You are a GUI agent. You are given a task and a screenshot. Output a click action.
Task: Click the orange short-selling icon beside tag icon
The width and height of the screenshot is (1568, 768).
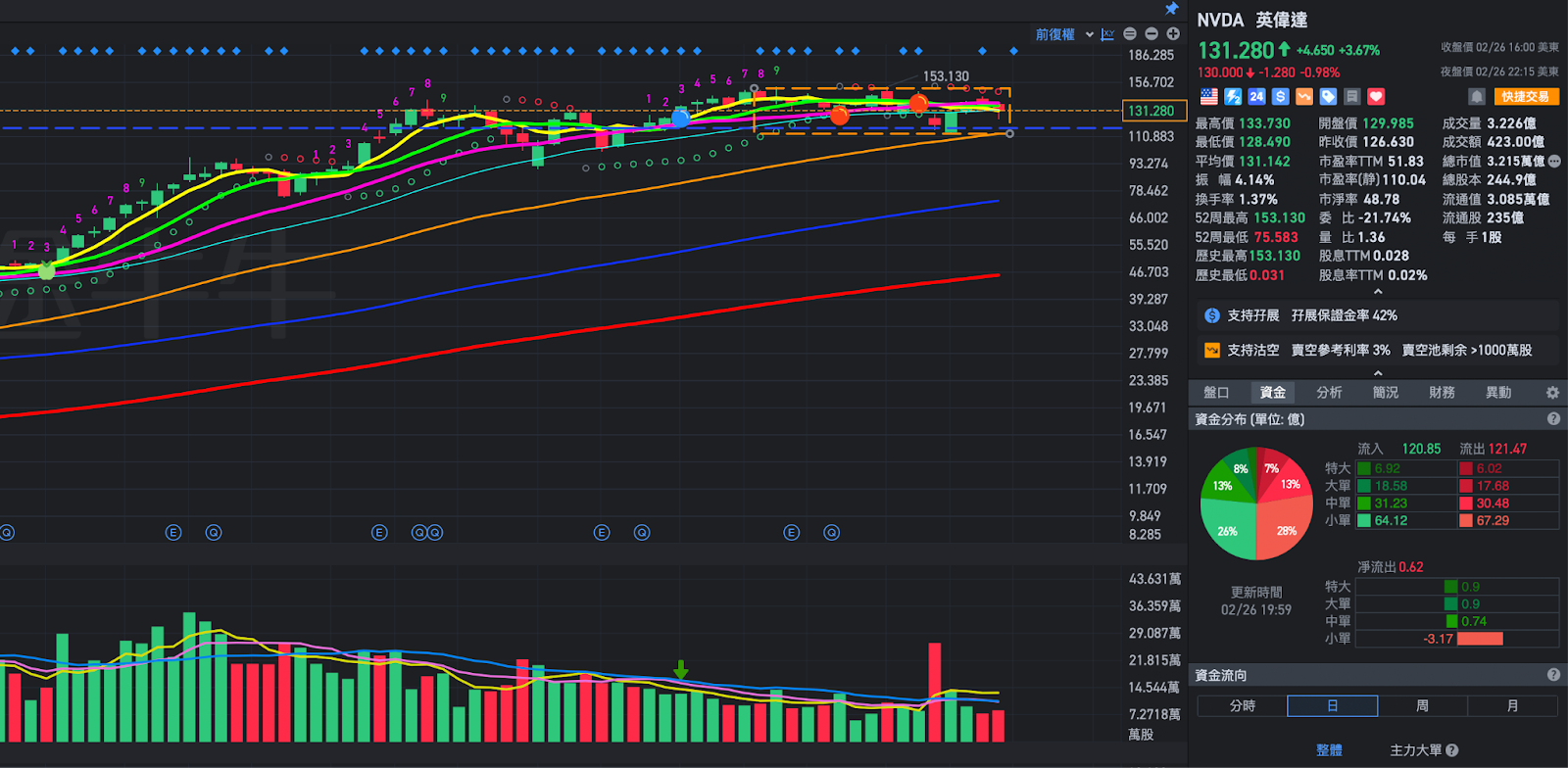click(1304, 97)
